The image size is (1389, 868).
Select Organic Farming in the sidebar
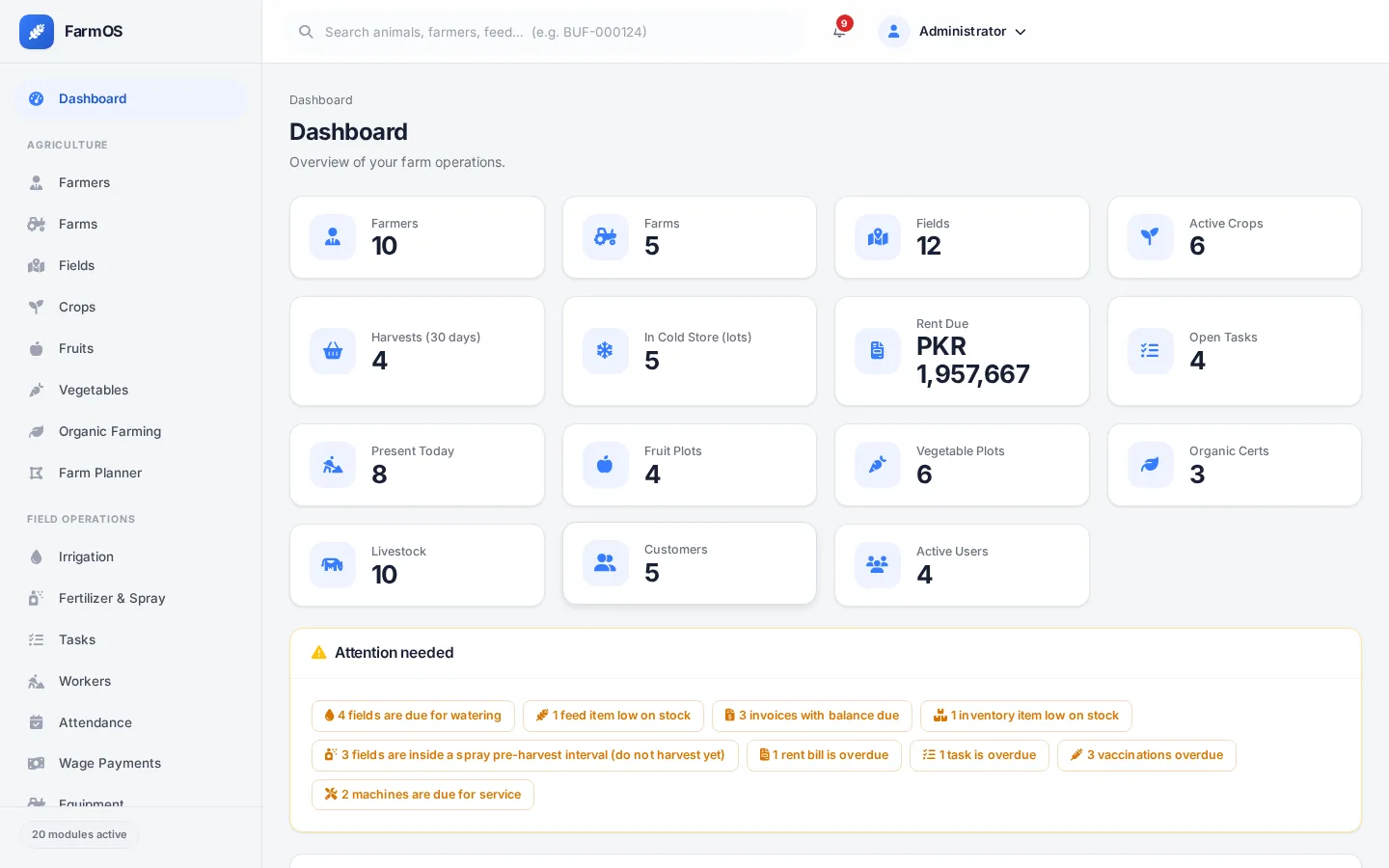(x=131, y=432)
